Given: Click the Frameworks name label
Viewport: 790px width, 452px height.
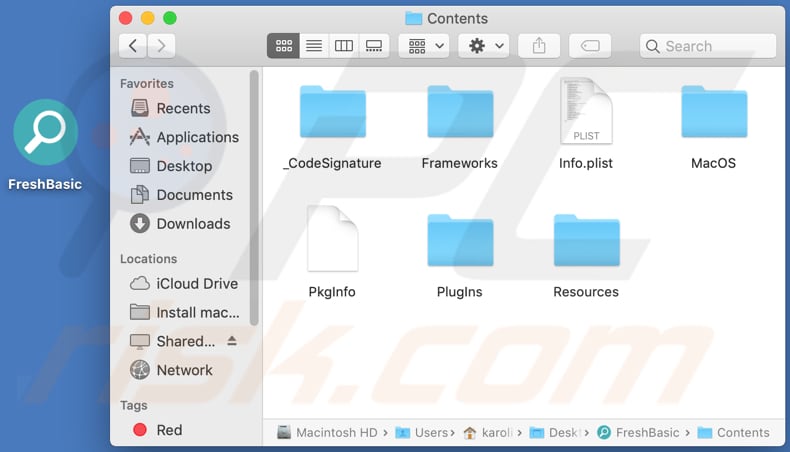Looking at the screenshot, I should click(459, 163).
